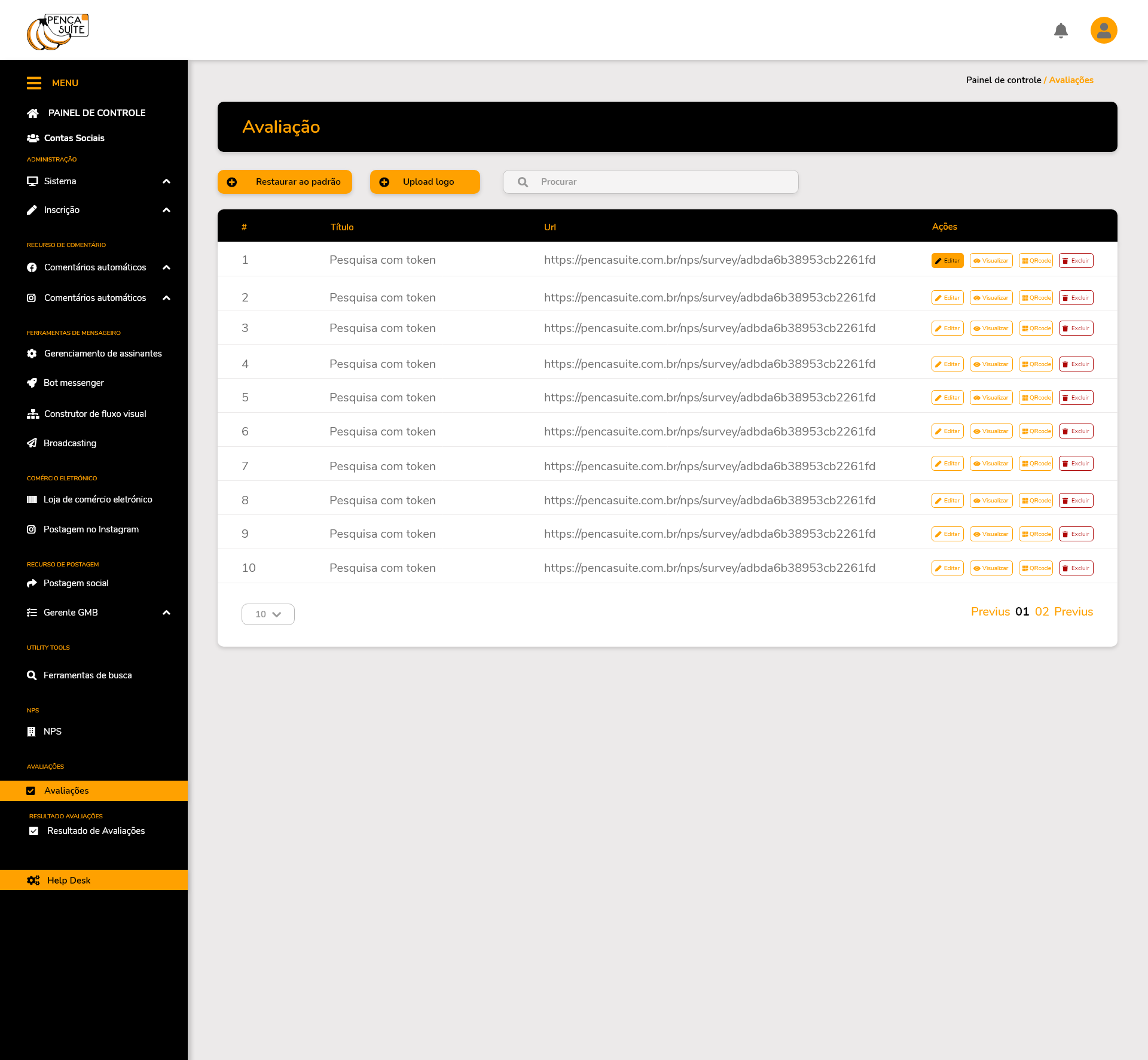Click page 02 in pagination
The height and width of the screenshot is (1060, 1148).
point(1042,611)
